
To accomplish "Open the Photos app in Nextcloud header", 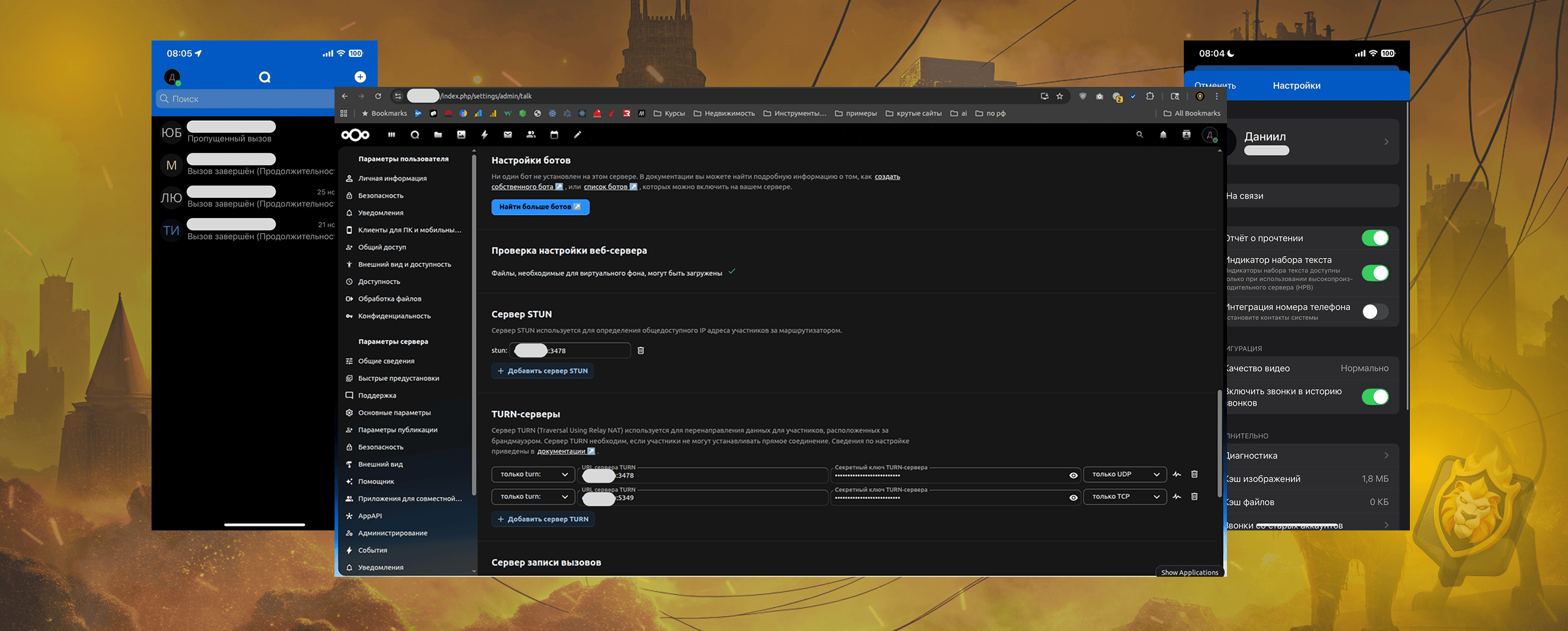I will 461,135.
